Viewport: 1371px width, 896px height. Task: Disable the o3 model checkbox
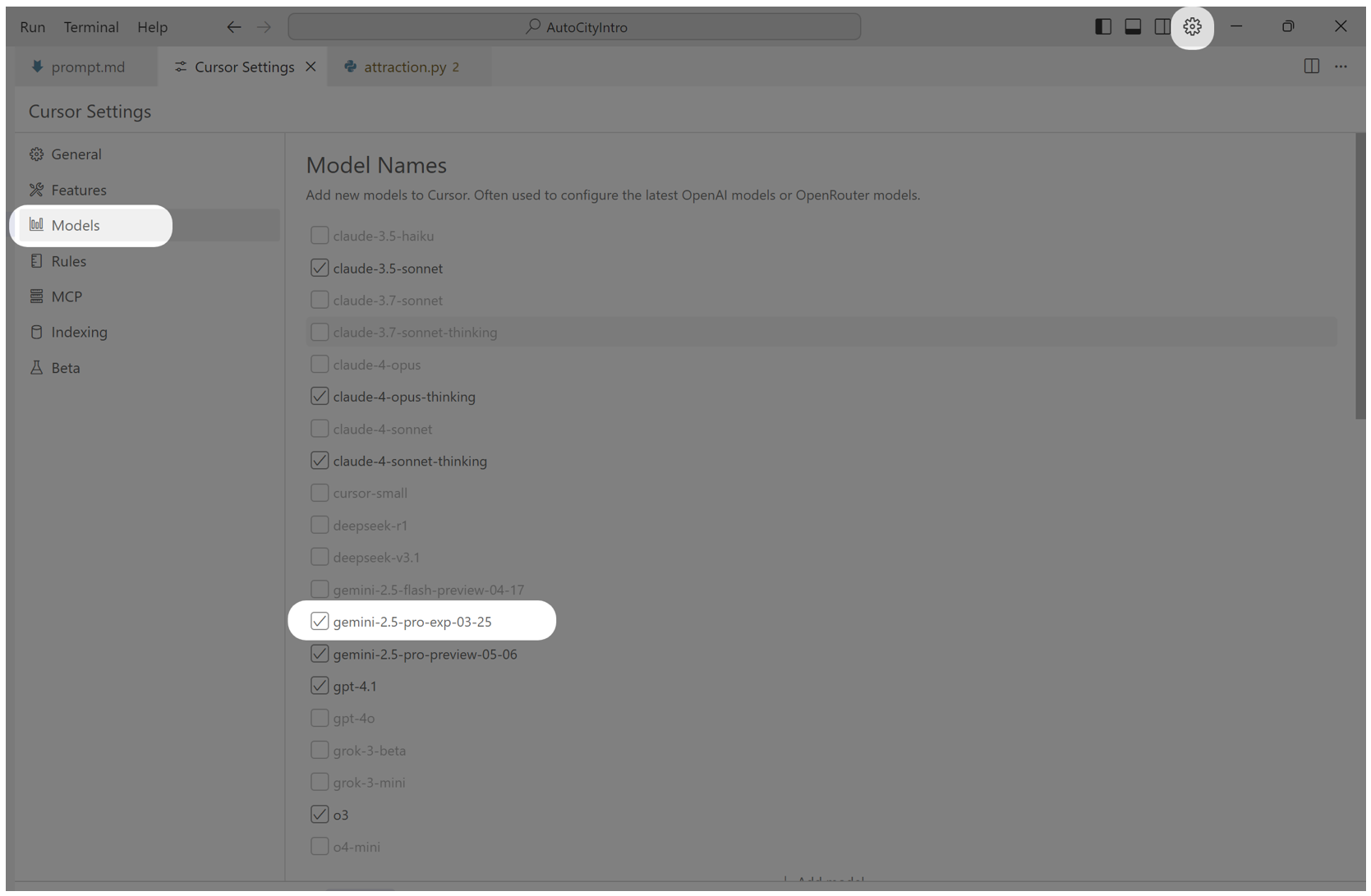pyautogui.click(x=320, y=815)
